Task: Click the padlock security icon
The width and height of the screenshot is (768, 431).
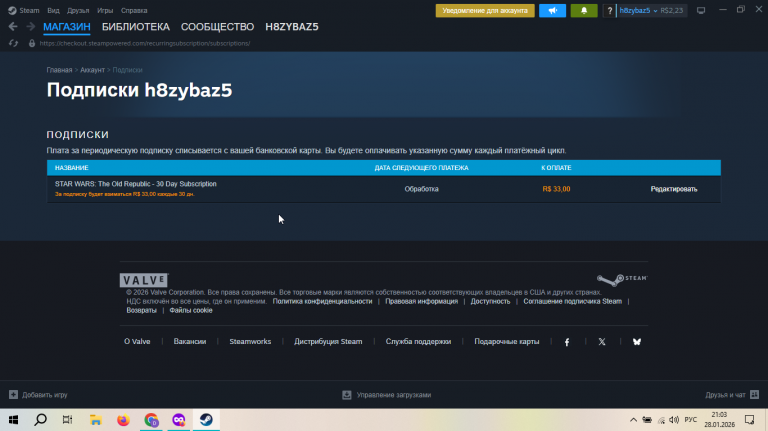Action: click(x=32, y=43)
